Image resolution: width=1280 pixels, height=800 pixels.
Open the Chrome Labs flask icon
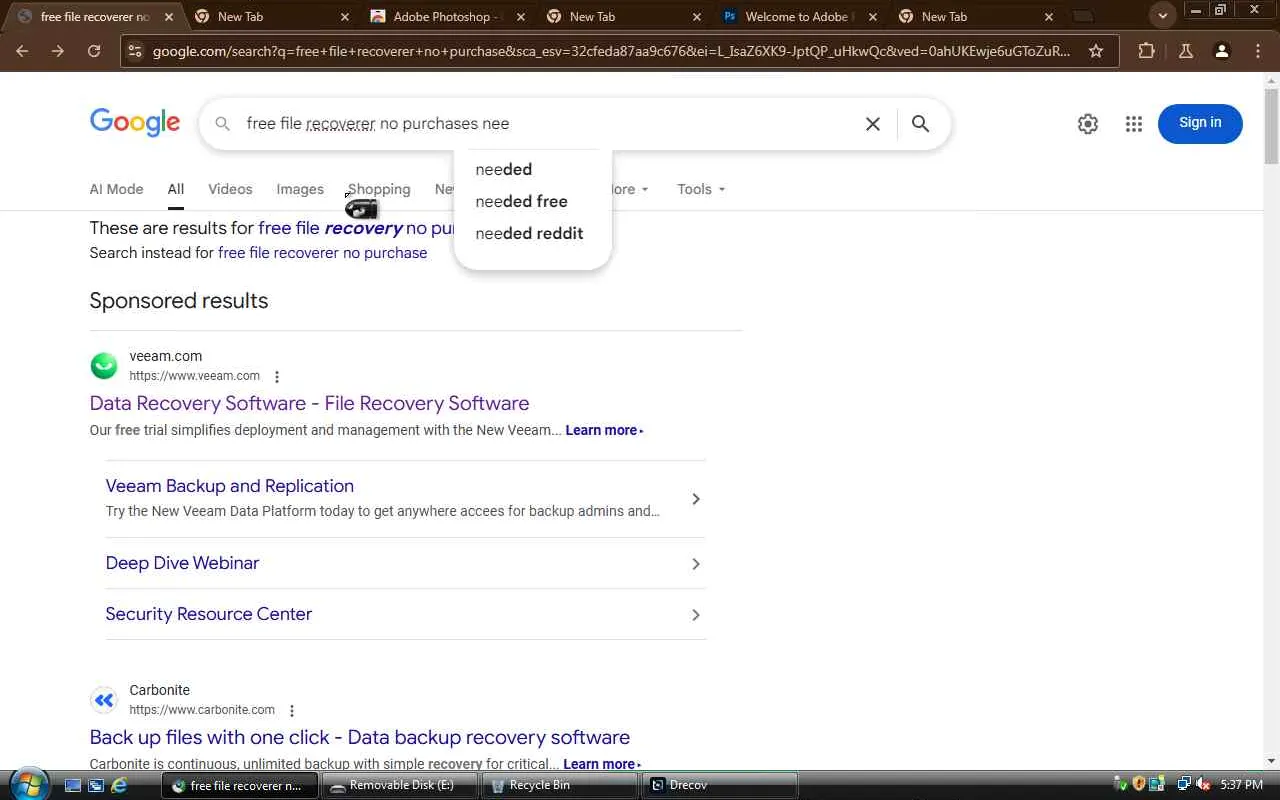click(1186, 51)
